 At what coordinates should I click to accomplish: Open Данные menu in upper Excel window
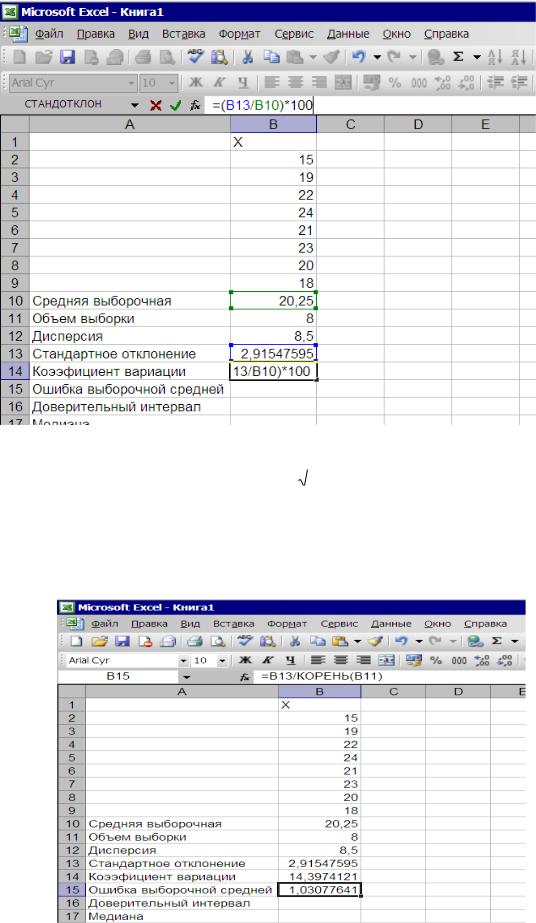point(348,34)
